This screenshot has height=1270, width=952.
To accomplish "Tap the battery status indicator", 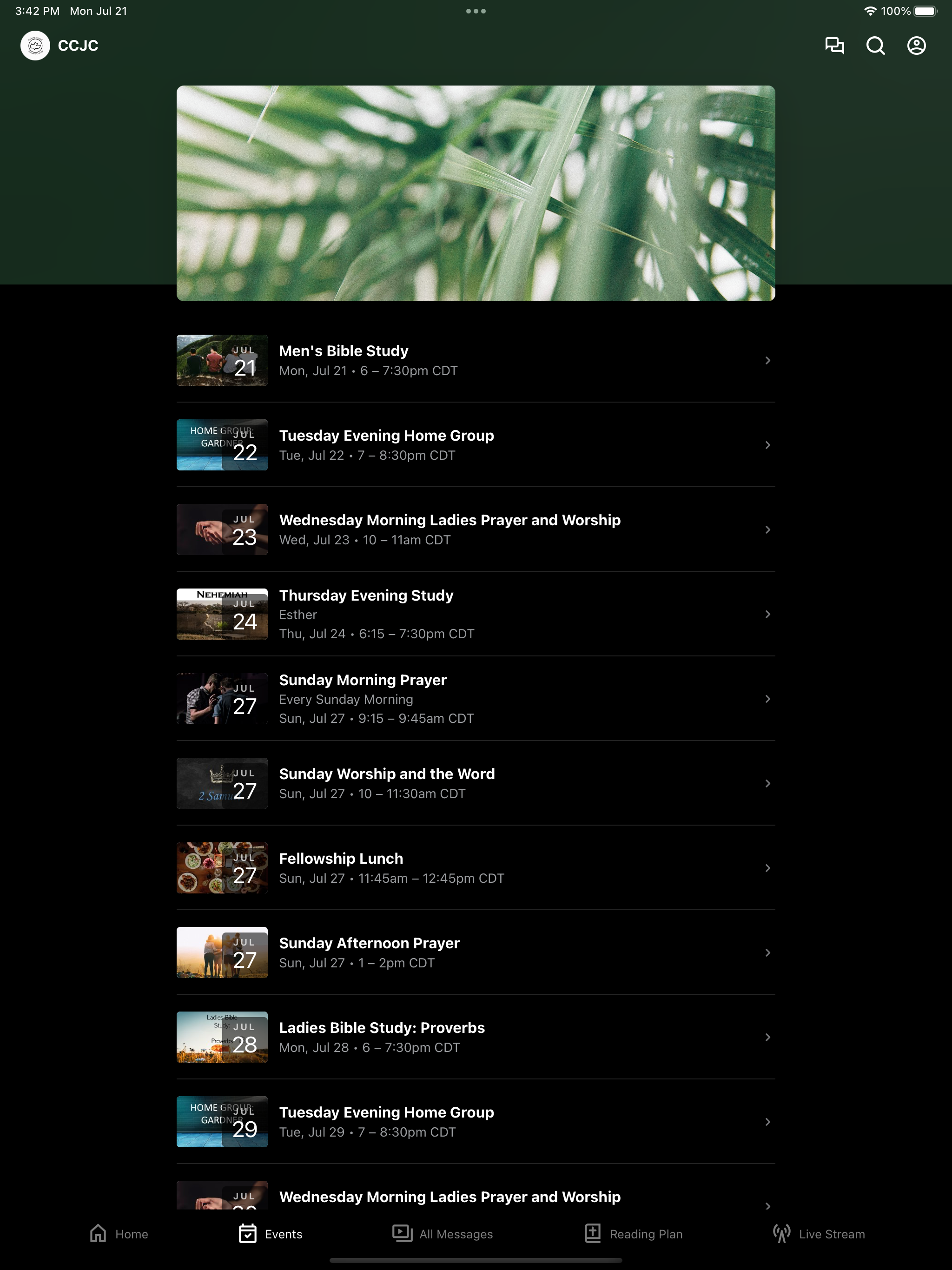I will pyautogui.click(x=925, y=11).
